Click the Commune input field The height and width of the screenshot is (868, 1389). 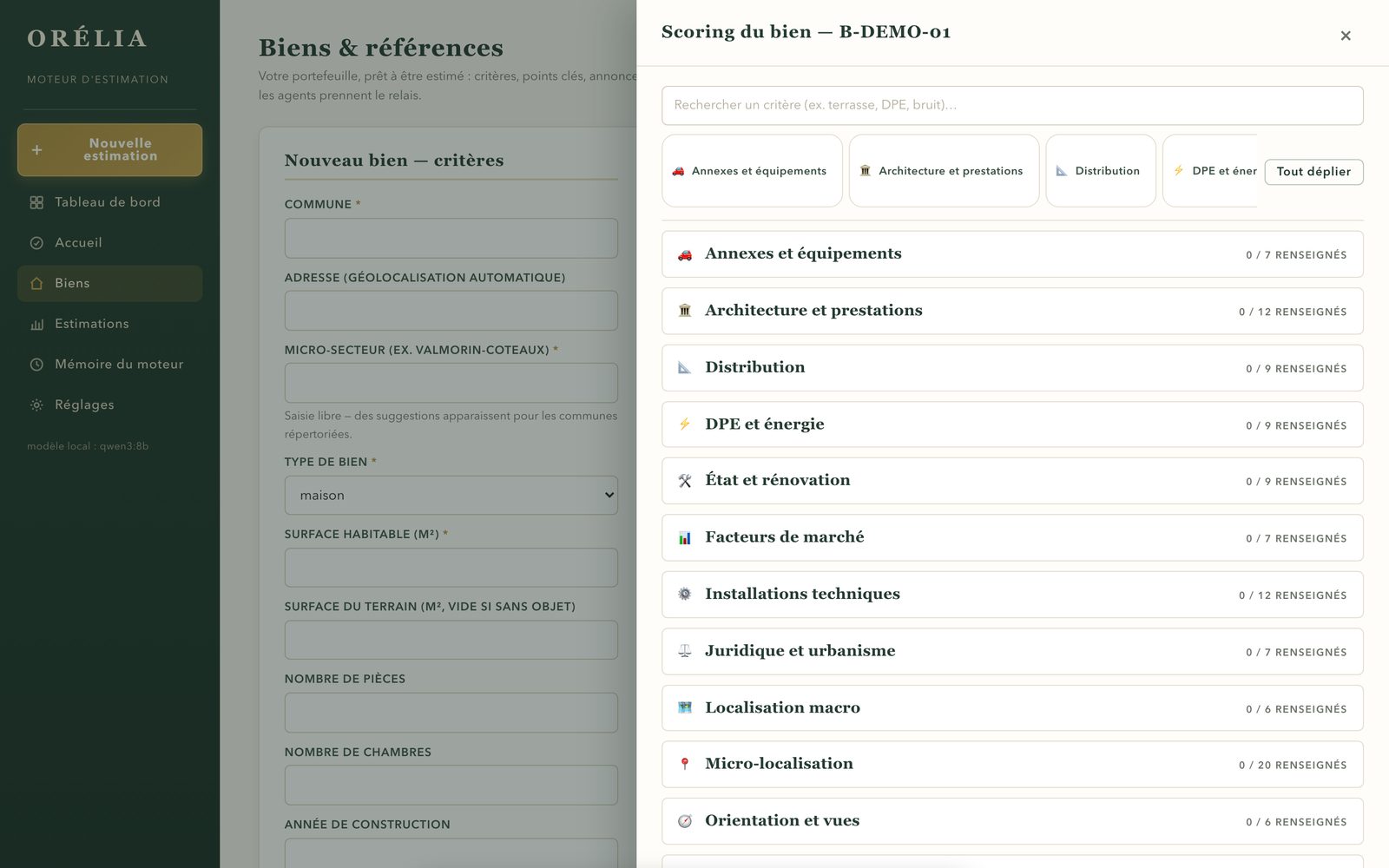451,238
